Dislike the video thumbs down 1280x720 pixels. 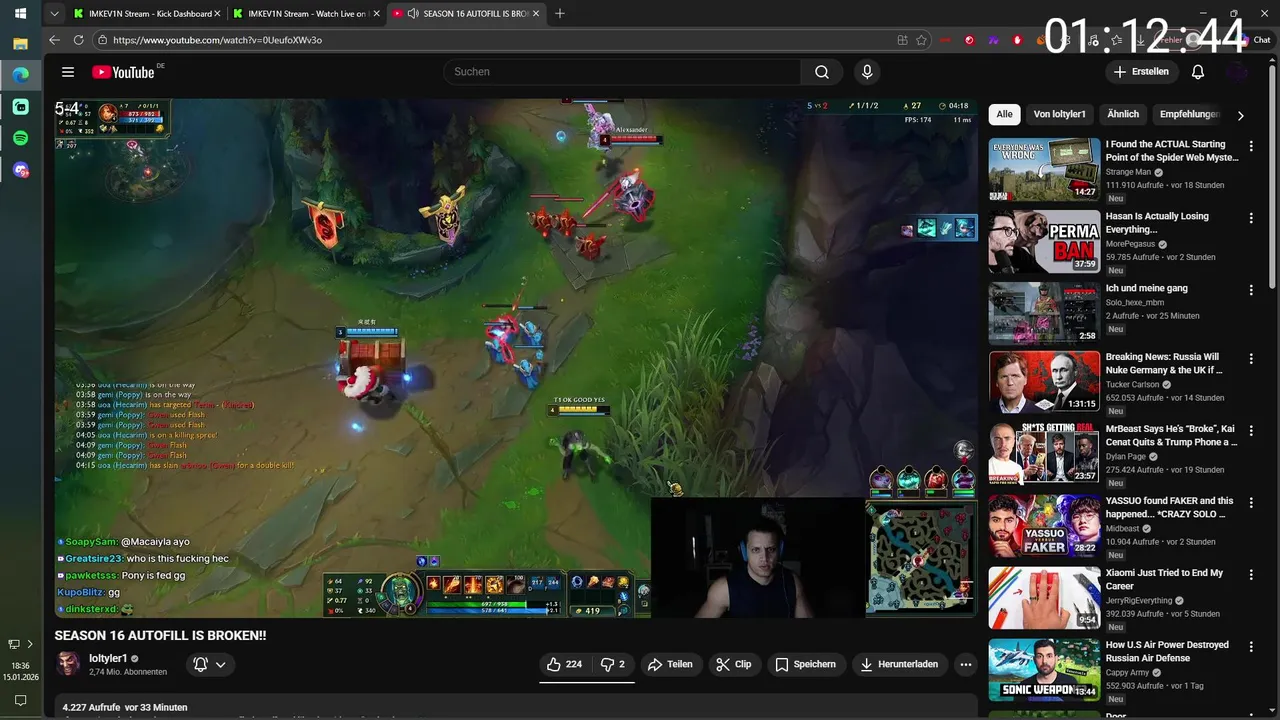612,664
